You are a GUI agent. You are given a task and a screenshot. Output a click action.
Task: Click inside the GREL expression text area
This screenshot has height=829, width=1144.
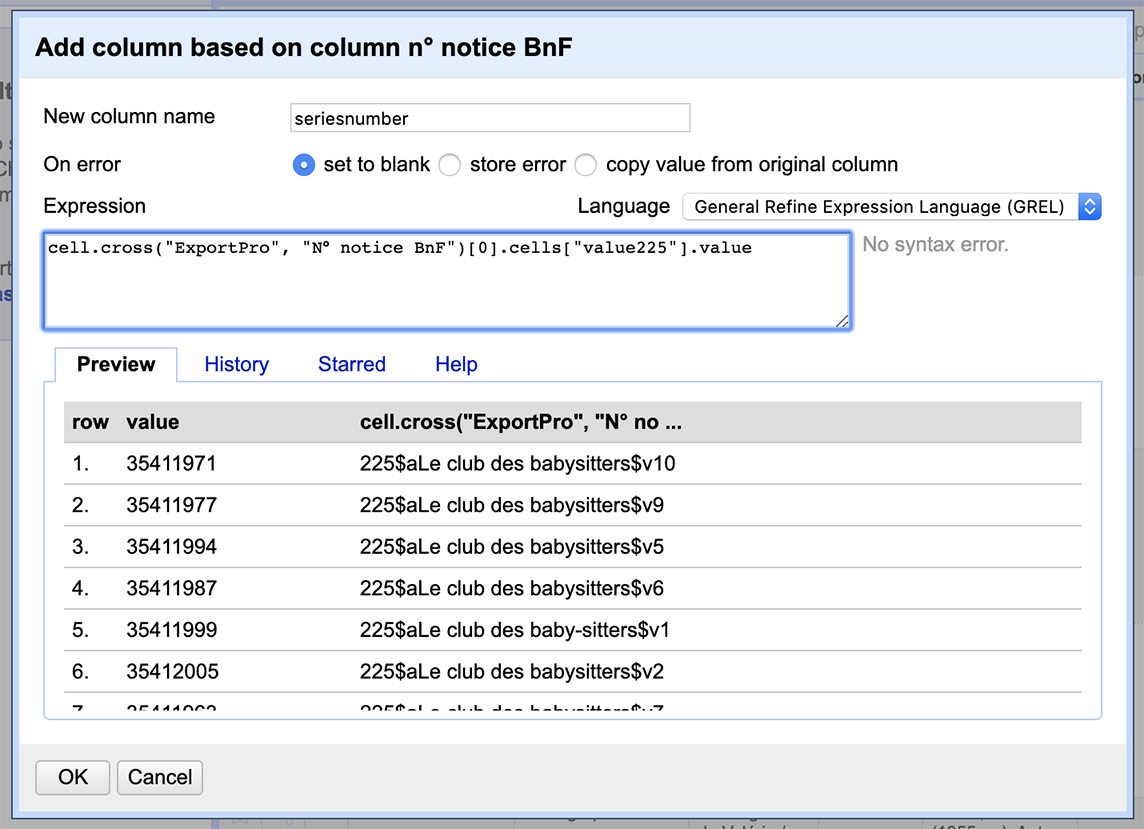click(x=447, y=282)
